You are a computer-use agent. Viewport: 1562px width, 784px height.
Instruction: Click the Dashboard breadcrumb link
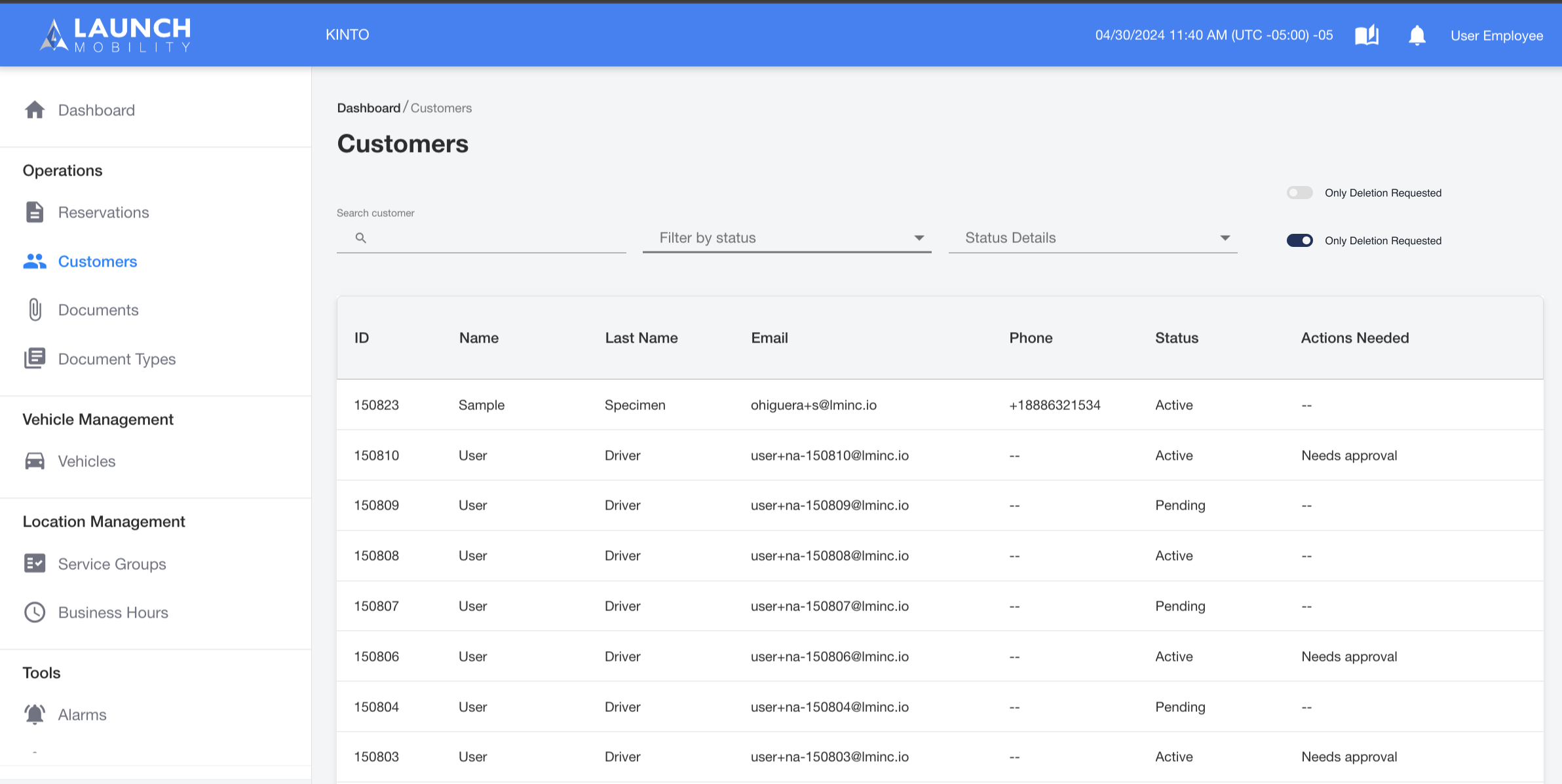[368, 108]
